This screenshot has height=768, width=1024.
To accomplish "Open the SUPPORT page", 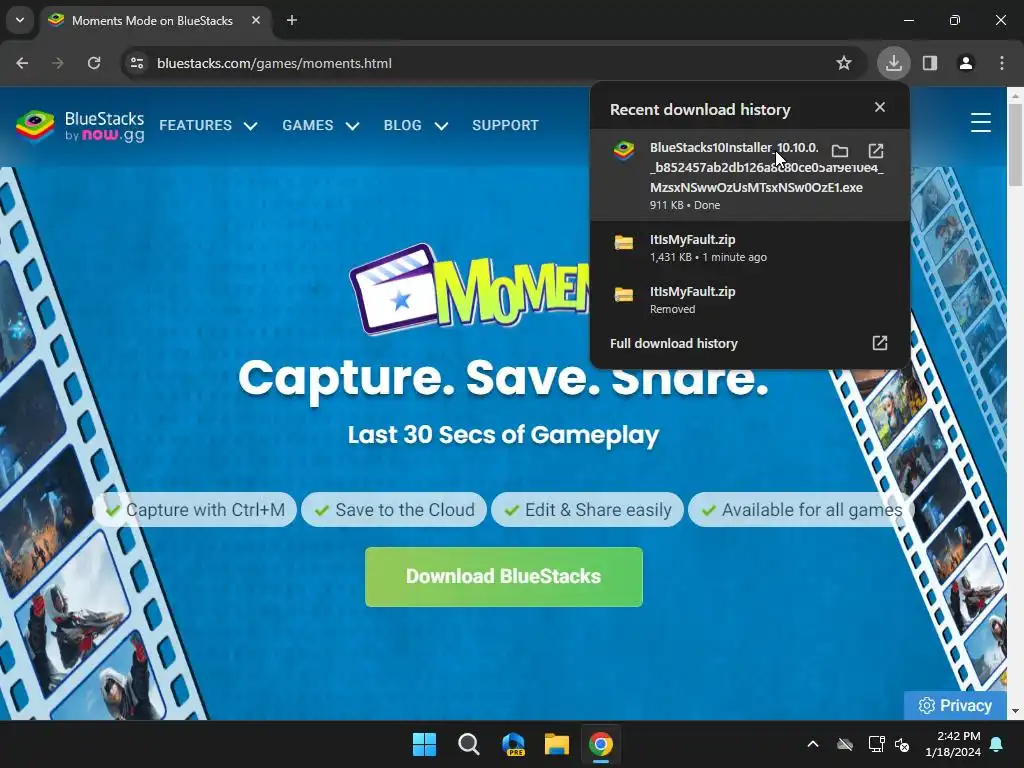I will pyautogui.click(x=505, y=125).
